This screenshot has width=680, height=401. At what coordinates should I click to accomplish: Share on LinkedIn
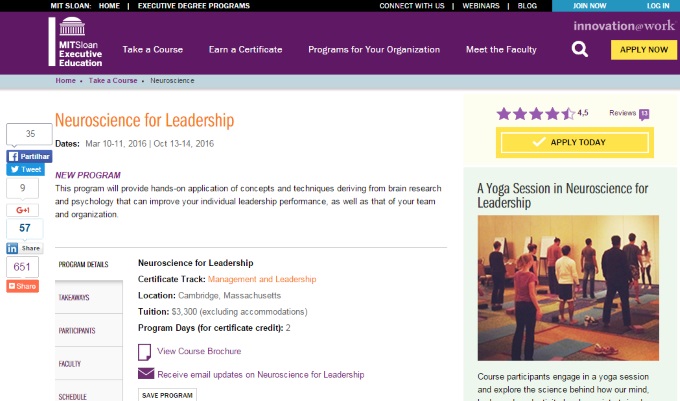point(24,247)
